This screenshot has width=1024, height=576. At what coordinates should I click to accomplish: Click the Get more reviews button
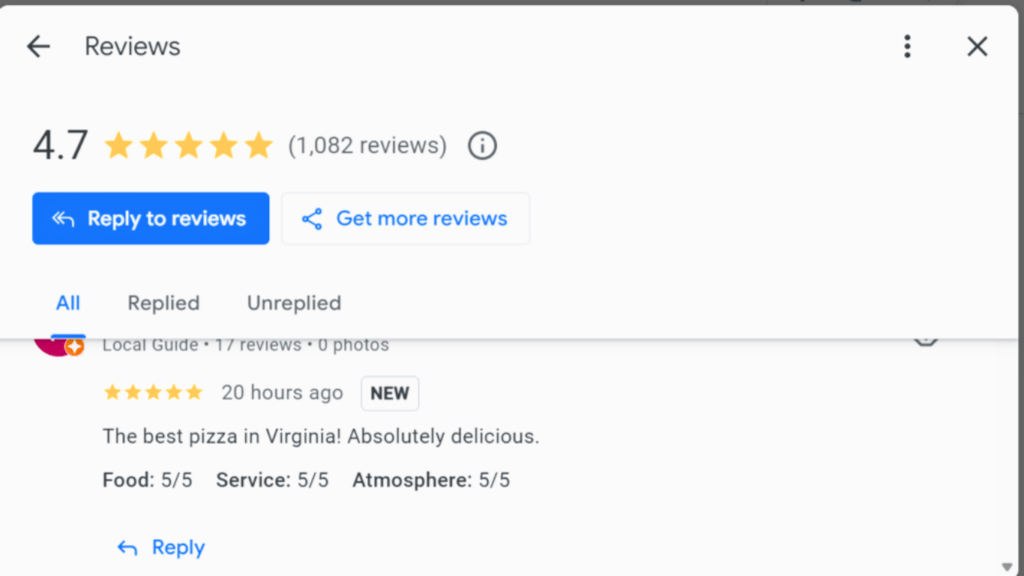pos(405,218)
